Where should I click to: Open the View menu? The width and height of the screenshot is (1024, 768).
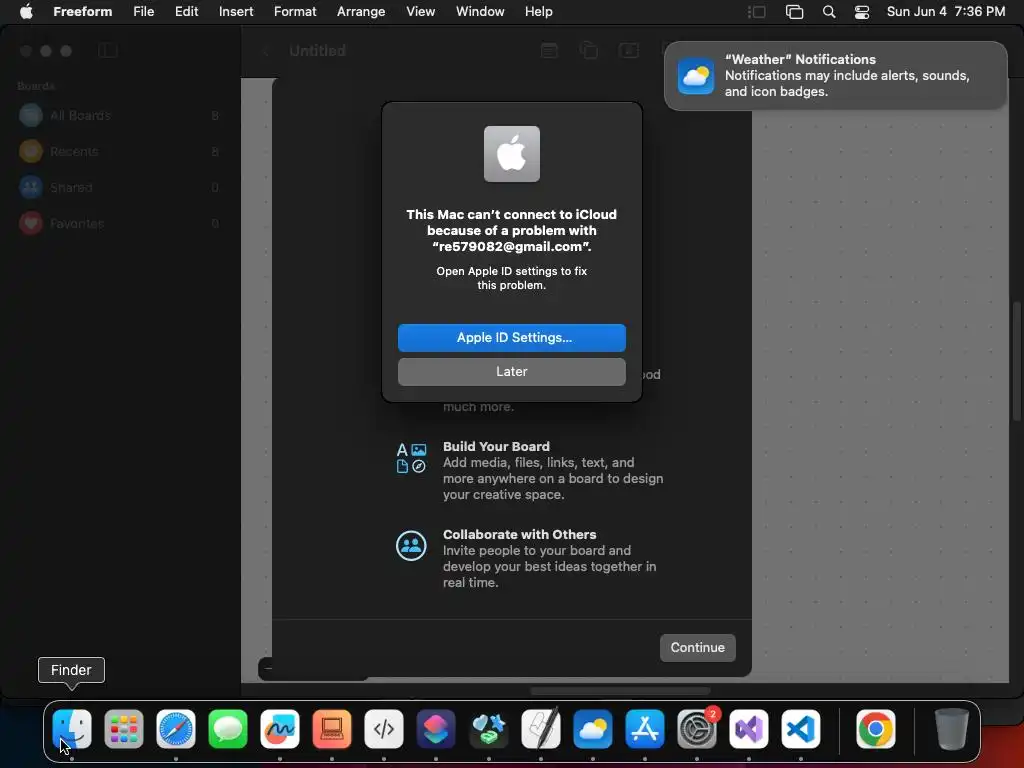[x=421, y=12]
